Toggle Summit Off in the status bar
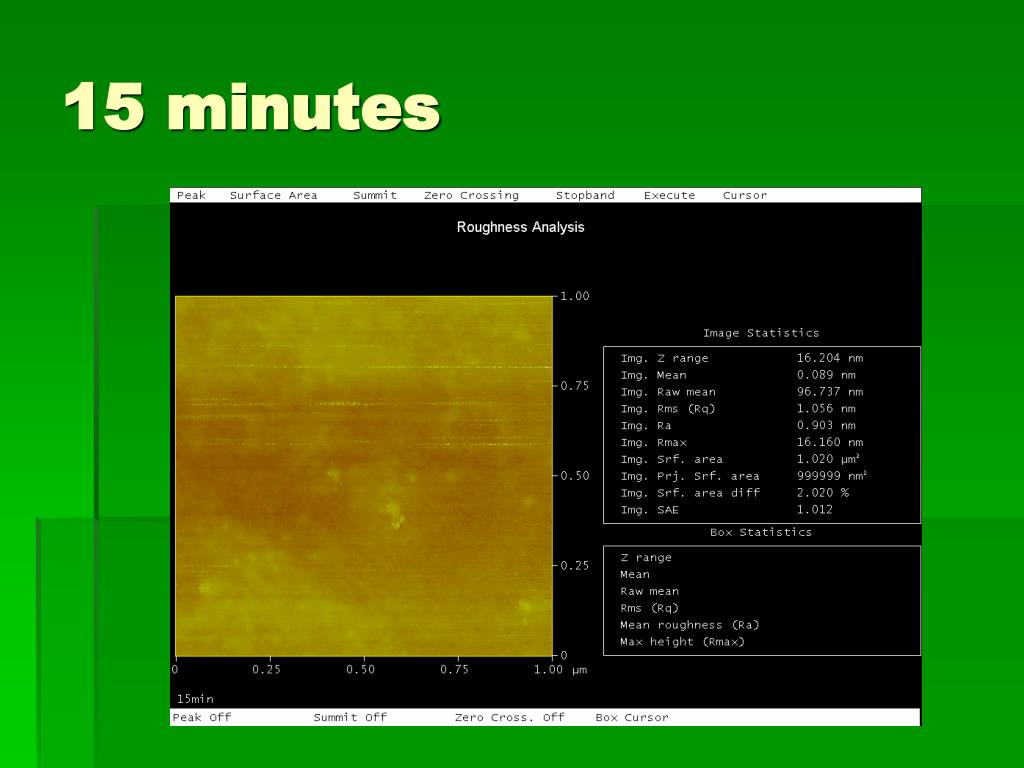The image size is (1024, 768). pyautogui.click(x=350, y=717)
